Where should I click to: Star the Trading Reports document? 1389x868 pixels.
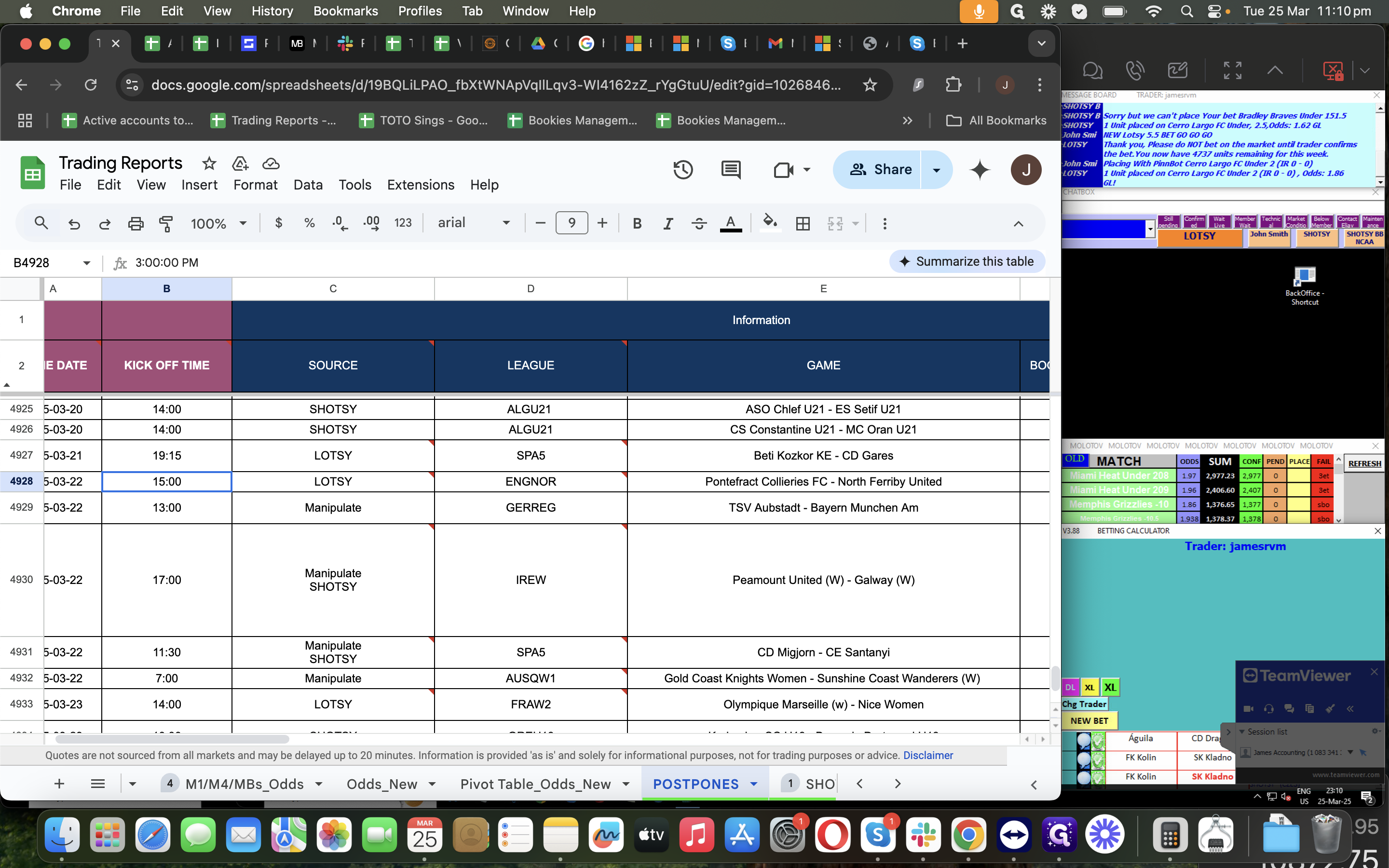click(x=209, y=163)
